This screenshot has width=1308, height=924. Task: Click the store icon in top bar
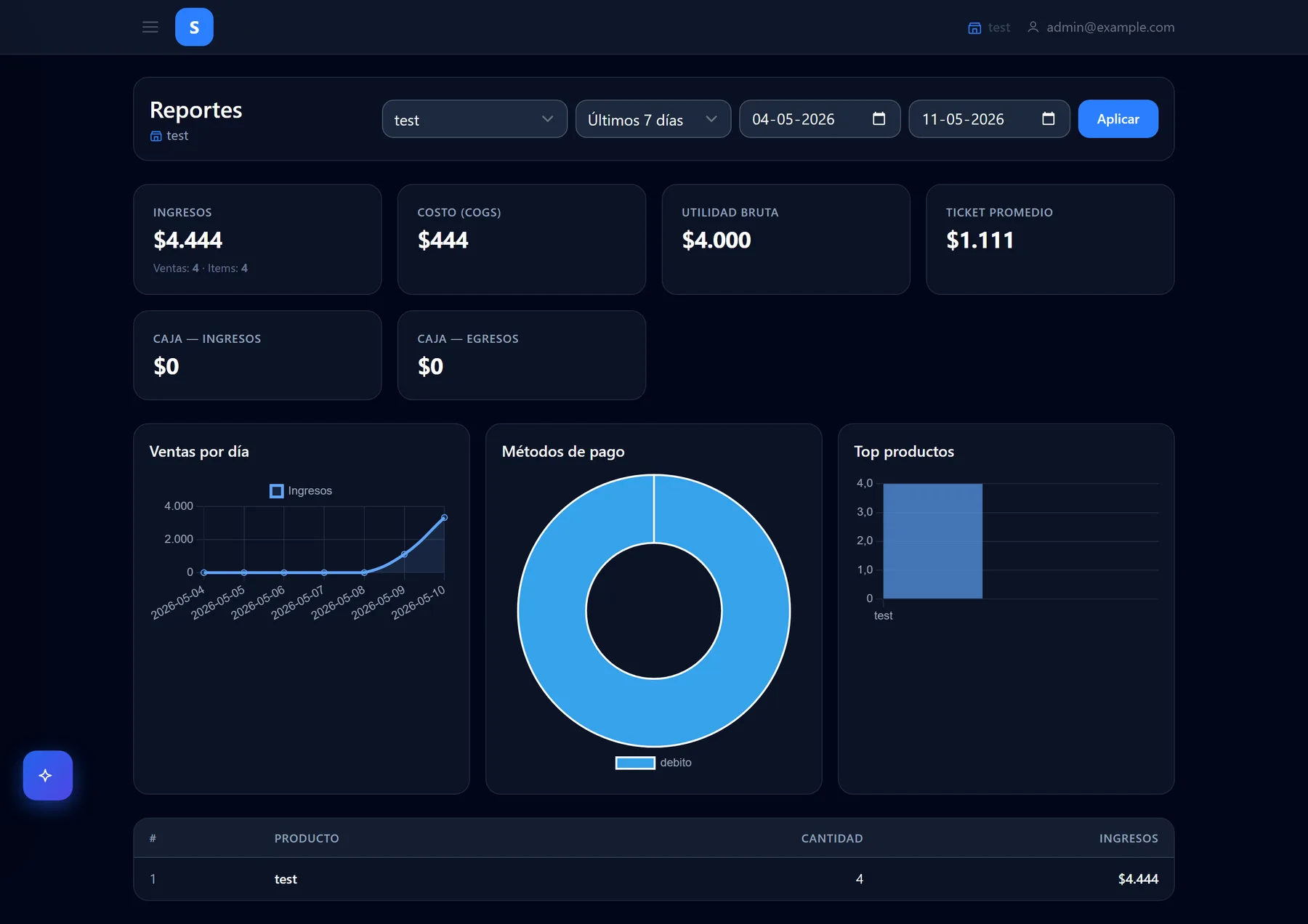(x=974, y=28)
